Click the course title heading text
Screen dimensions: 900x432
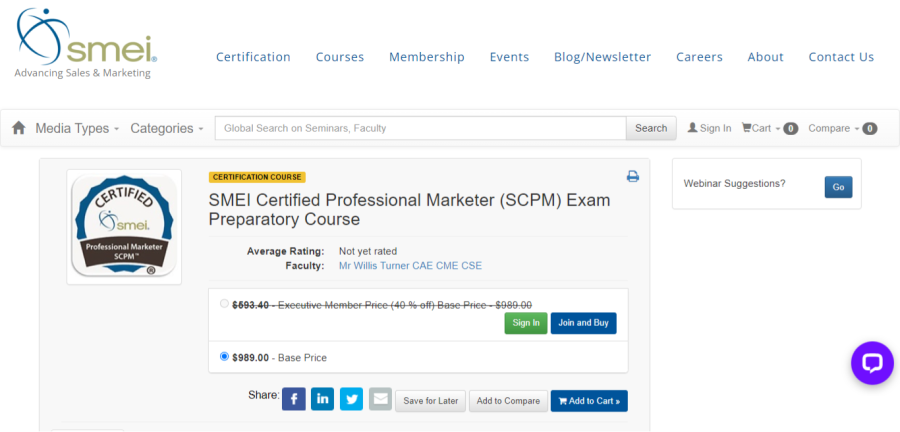click(409, 209)
